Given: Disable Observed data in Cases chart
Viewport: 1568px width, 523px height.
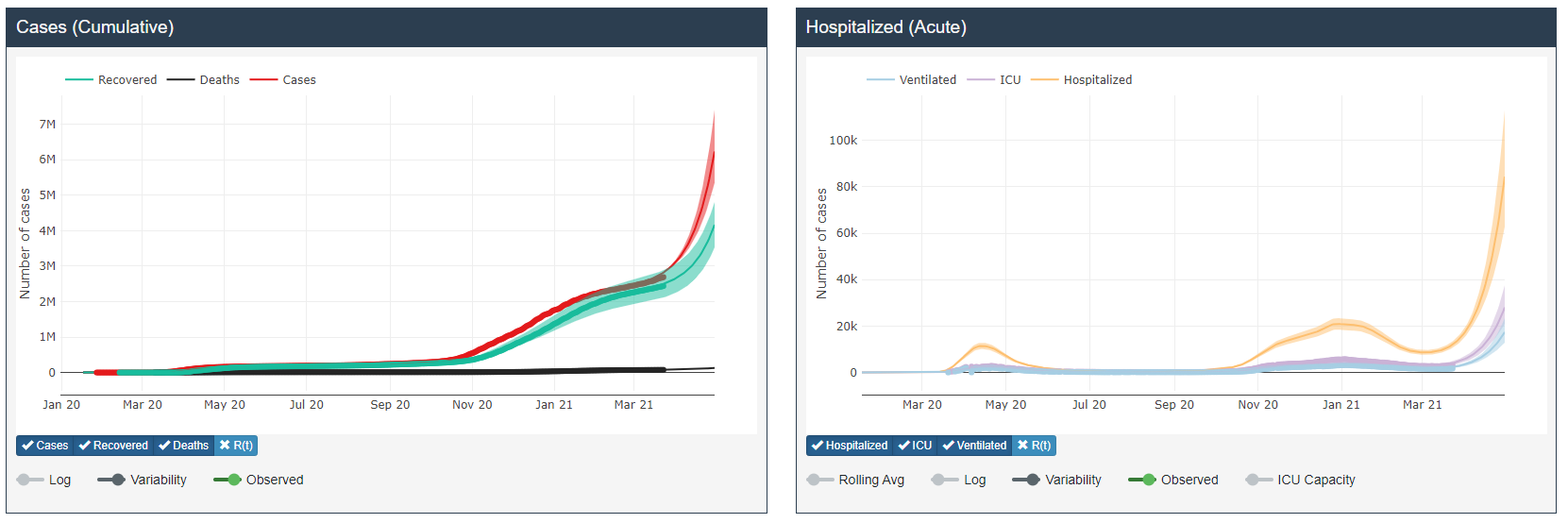Looking at the screenshot, I should [x=228, y=480].
